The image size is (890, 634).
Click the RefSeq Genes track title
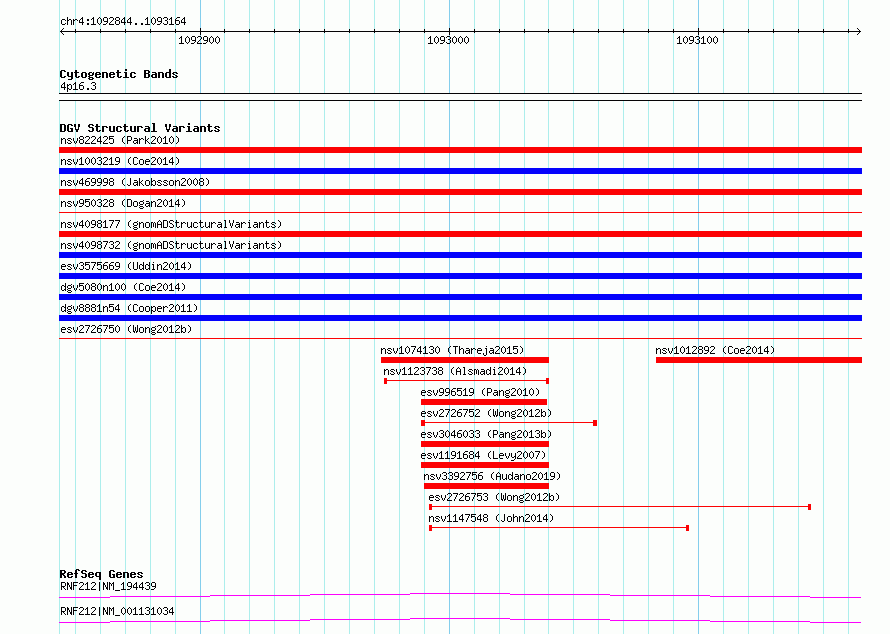[102, 574]
